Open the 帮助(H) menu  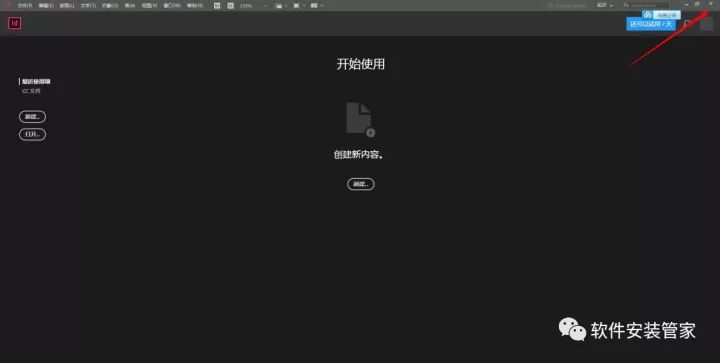[195, 6]
